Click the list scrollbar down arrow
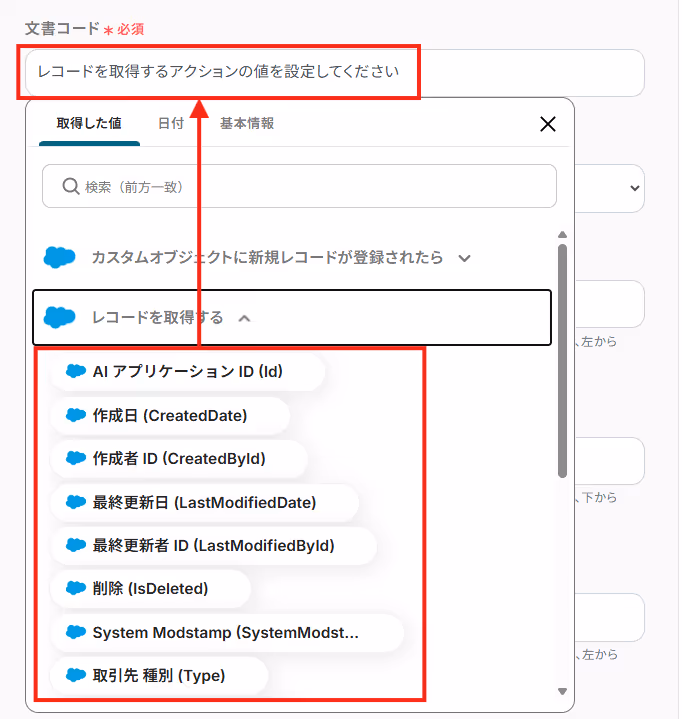 point(562,691)
